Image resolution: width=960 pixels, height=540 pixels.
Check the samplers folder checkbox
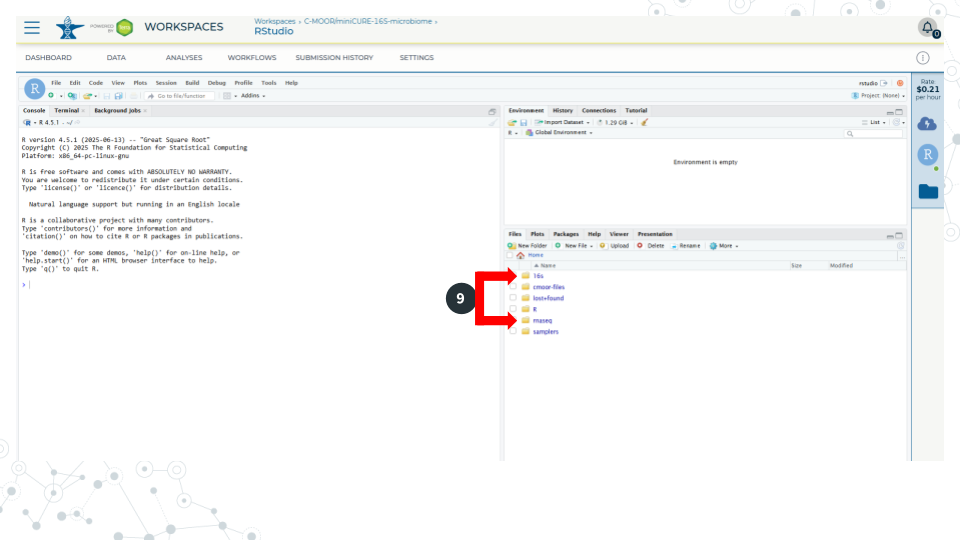click(x=513, y=331)
